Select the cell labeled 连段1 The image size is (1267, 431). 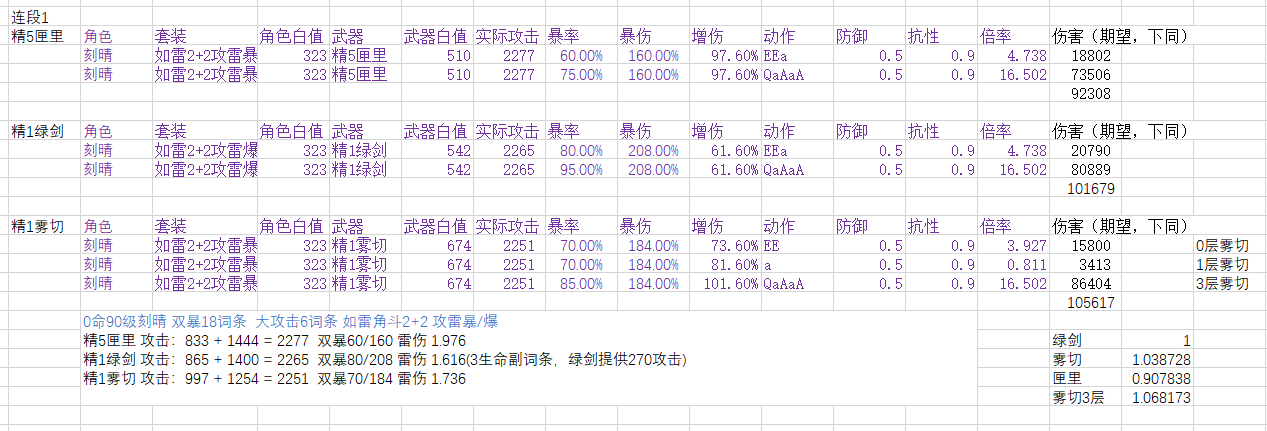pyautogui.click(x=30, y=17)
